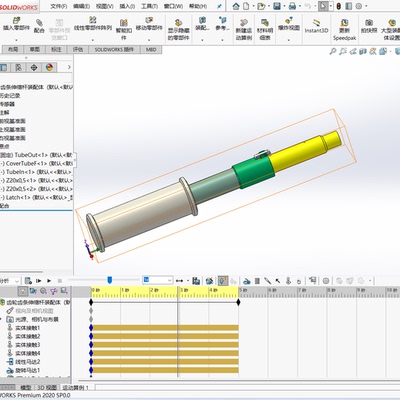The width and height of the screenshot is (400, 400).
Task: Open the motion study type dropdown
Action: 10,281
